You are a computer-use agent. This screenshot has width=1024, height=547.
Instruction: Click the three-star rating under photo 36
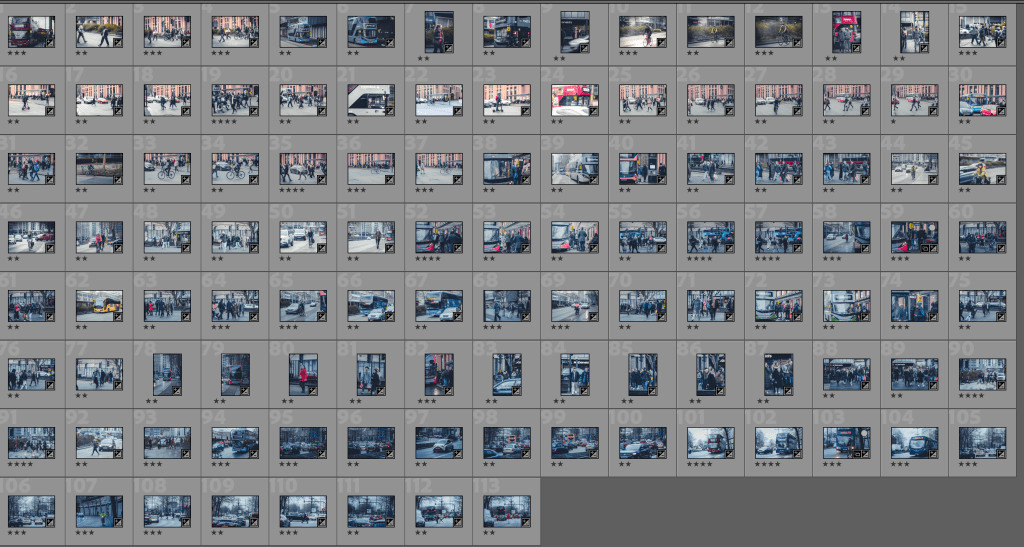[x=357, y=190]
